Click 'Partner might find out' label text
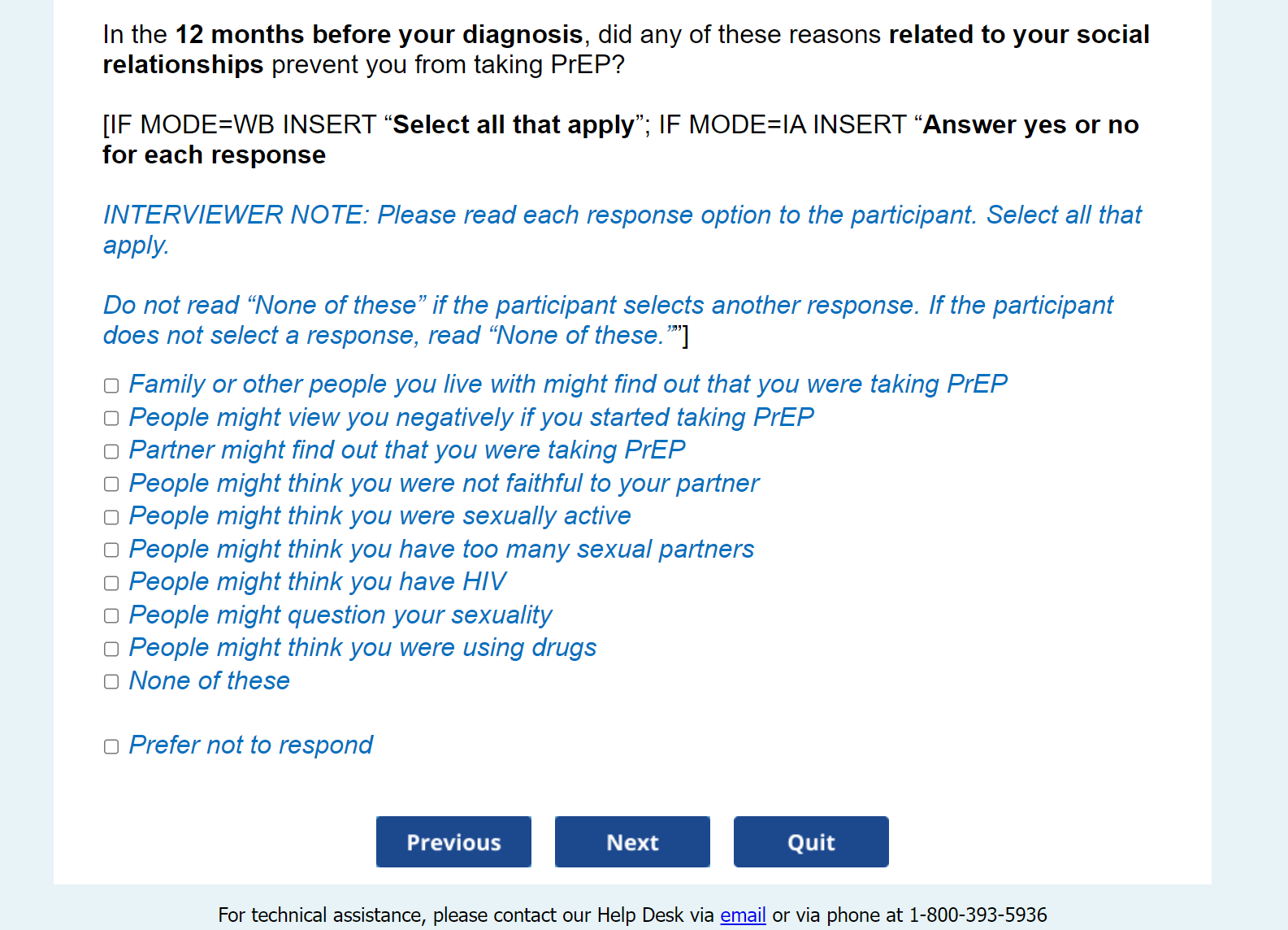Screen dimensions: 1288x930 point(407,450)
